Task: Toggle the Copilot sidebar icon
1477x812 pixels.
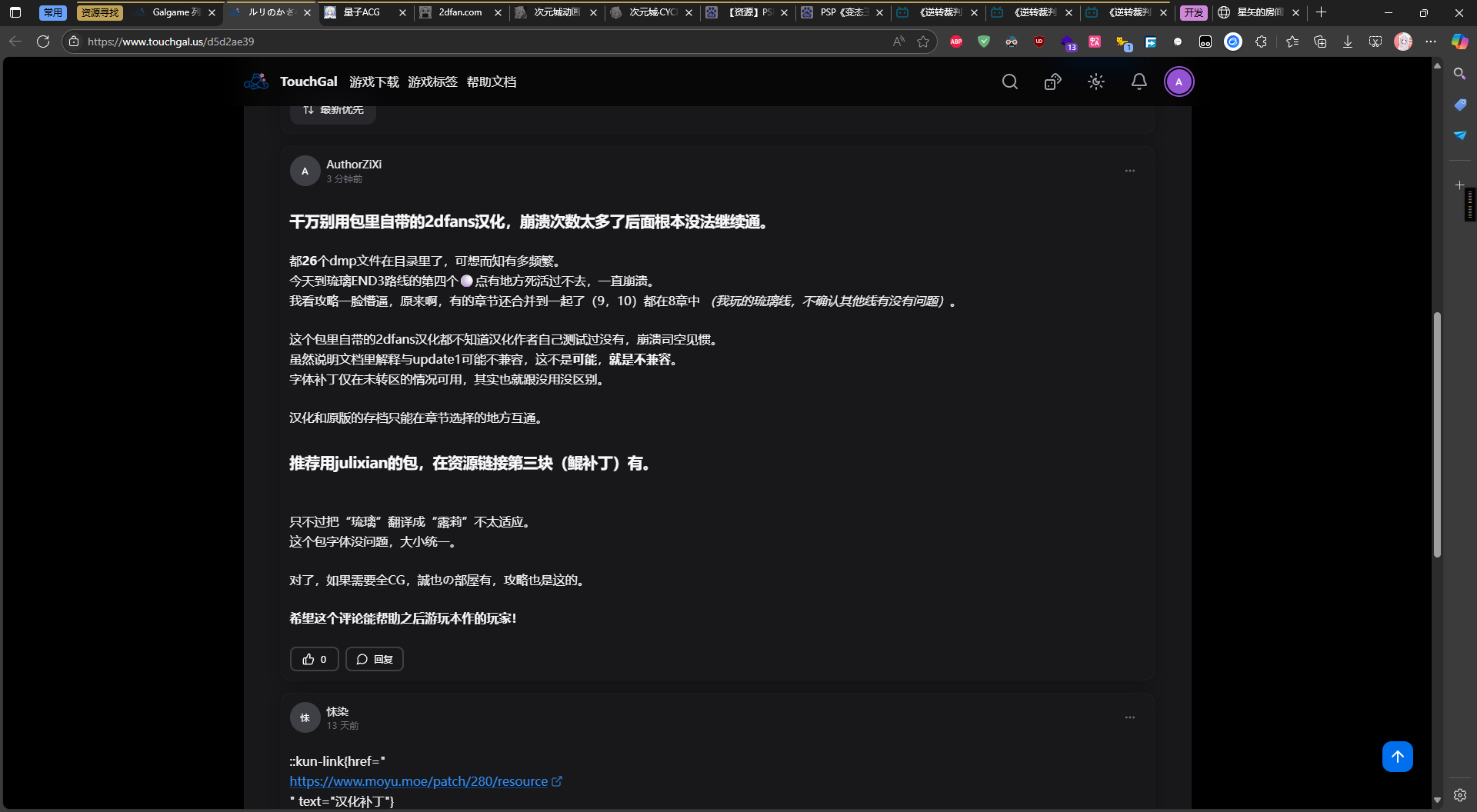Action: 1459,42
